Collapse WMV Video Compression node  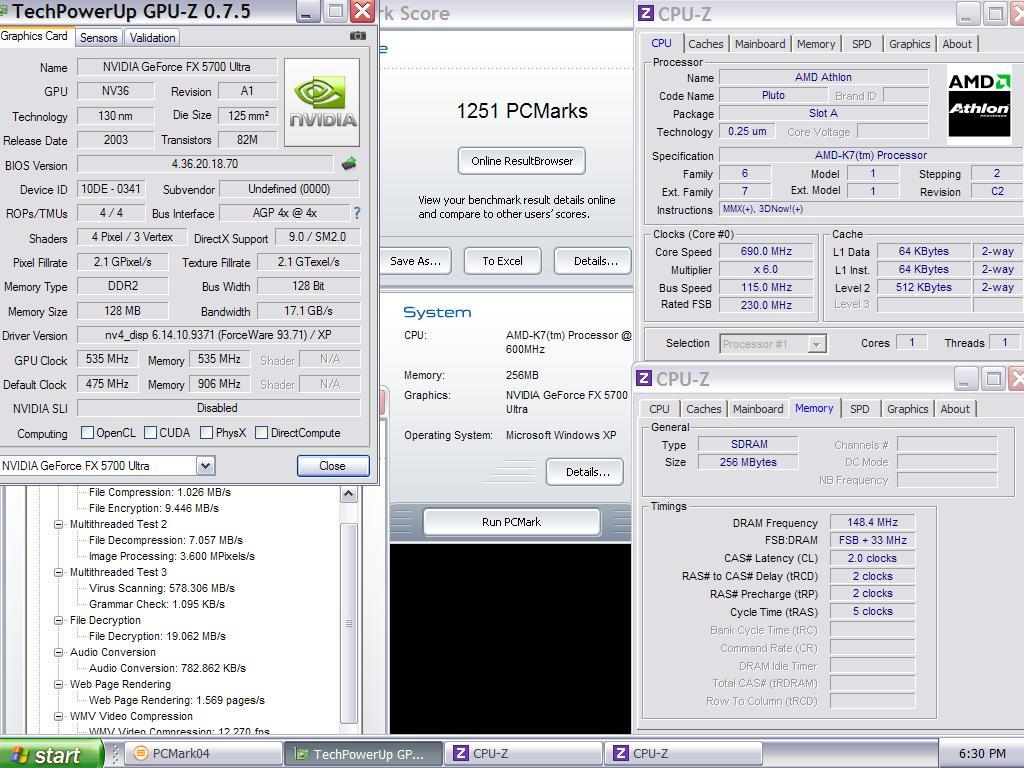(x=58, y=716)
